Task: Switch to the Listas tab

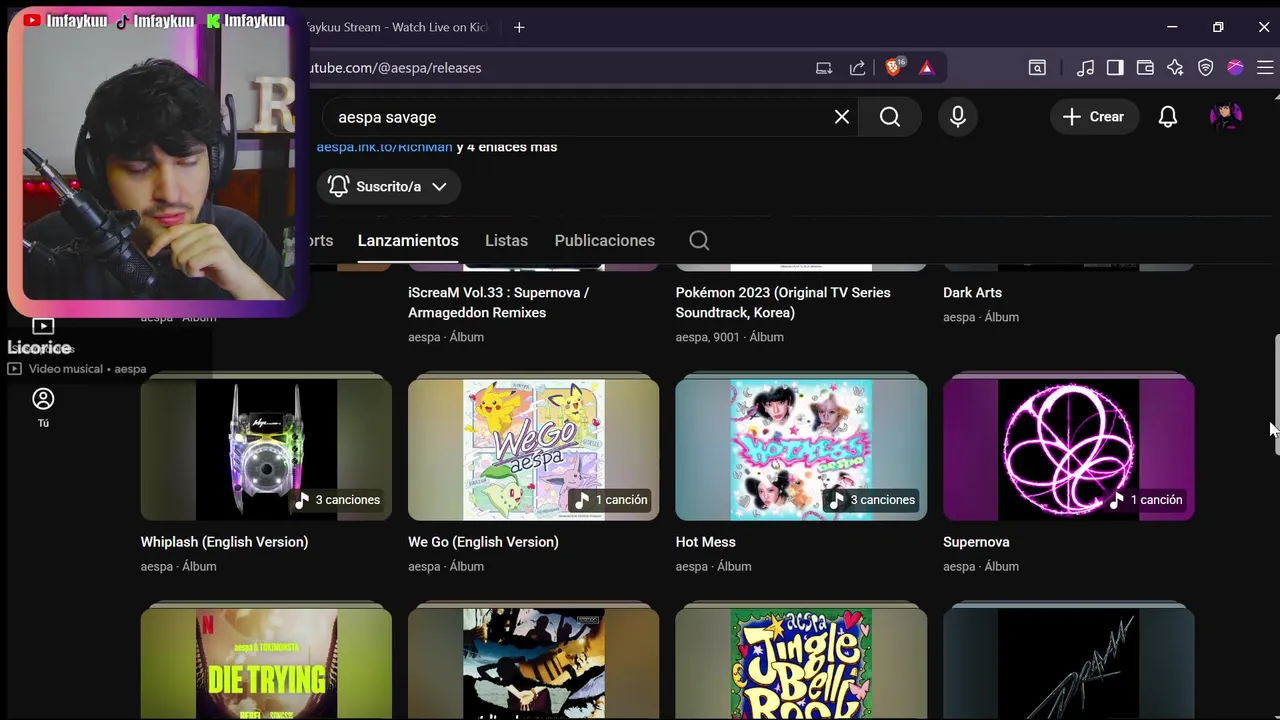Action: pos(506,240)
